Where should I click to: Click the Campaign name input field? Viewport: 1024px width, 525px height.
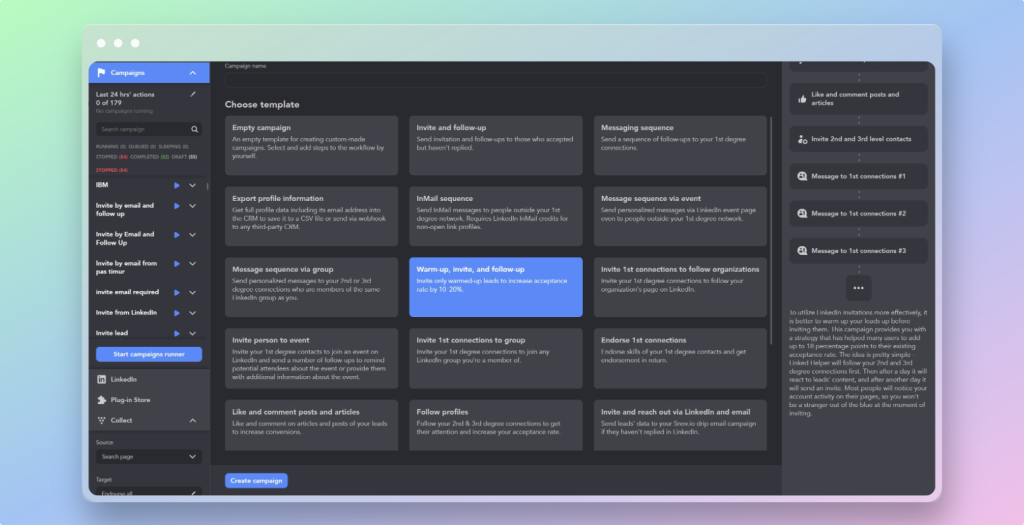pyautogui.click(x=496, y=80)
